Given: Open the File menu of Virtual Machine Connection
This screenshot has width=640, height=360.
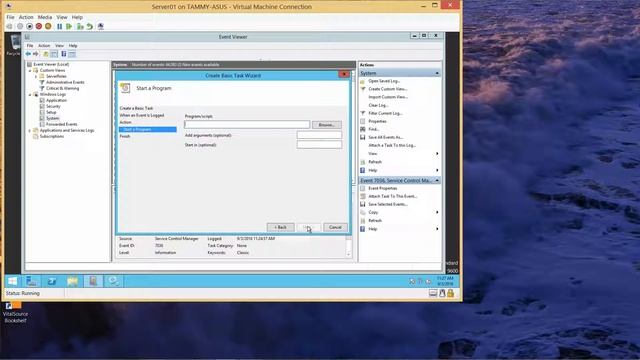Looking at the screenshot, I should pyautogui.click(x=10, y=17).
